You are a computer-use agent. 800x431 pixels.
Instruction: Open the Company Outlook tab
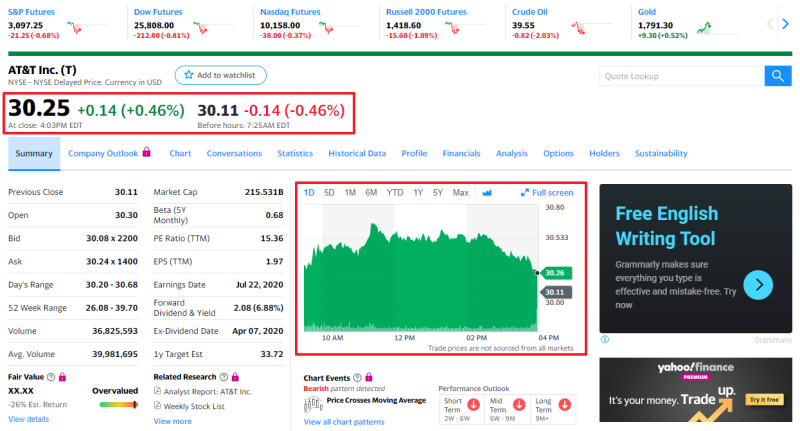pyautogui.click(x=103, y=154)
